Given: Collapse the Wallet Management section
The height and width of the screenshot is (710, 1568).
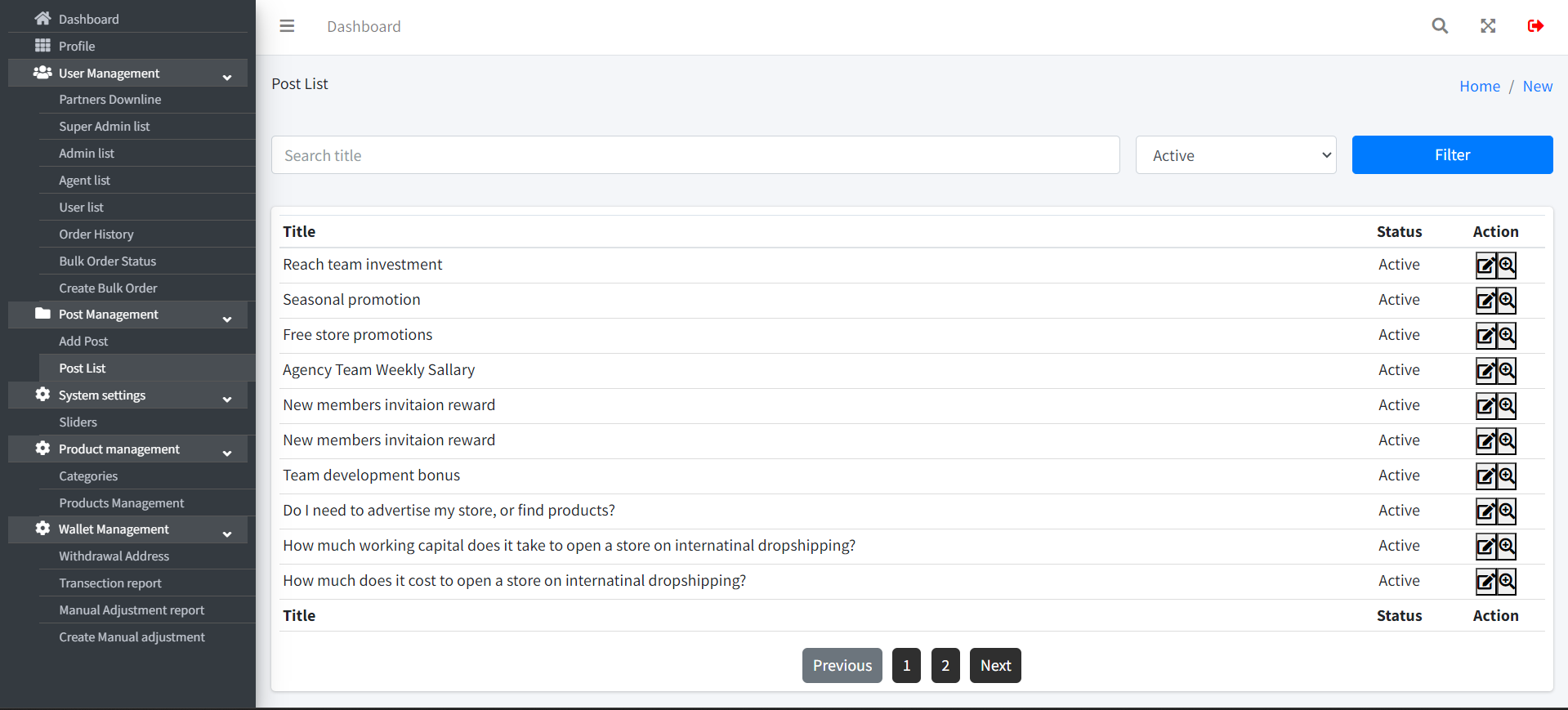Looking at the screenshot, I should tap(227, 533).
